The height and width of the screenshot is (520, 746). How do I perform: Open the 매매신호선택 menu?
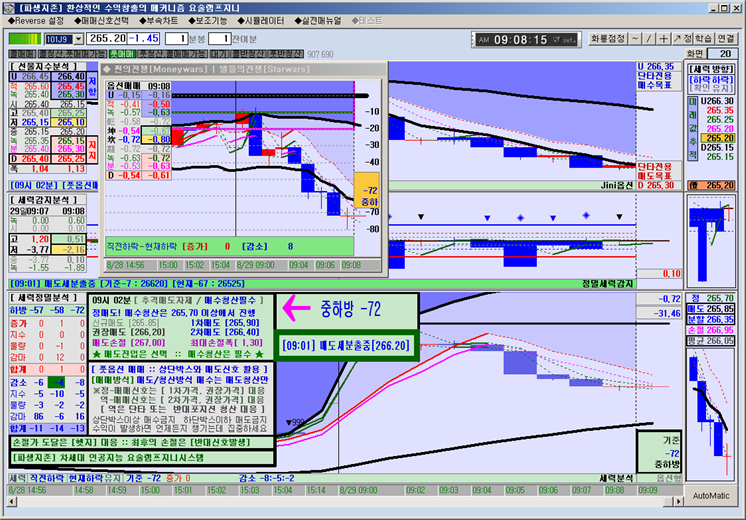coord(101,21)
